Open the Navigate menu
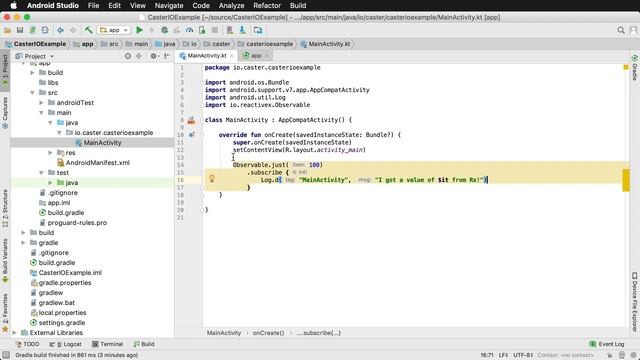 click(x=169, y=6)
